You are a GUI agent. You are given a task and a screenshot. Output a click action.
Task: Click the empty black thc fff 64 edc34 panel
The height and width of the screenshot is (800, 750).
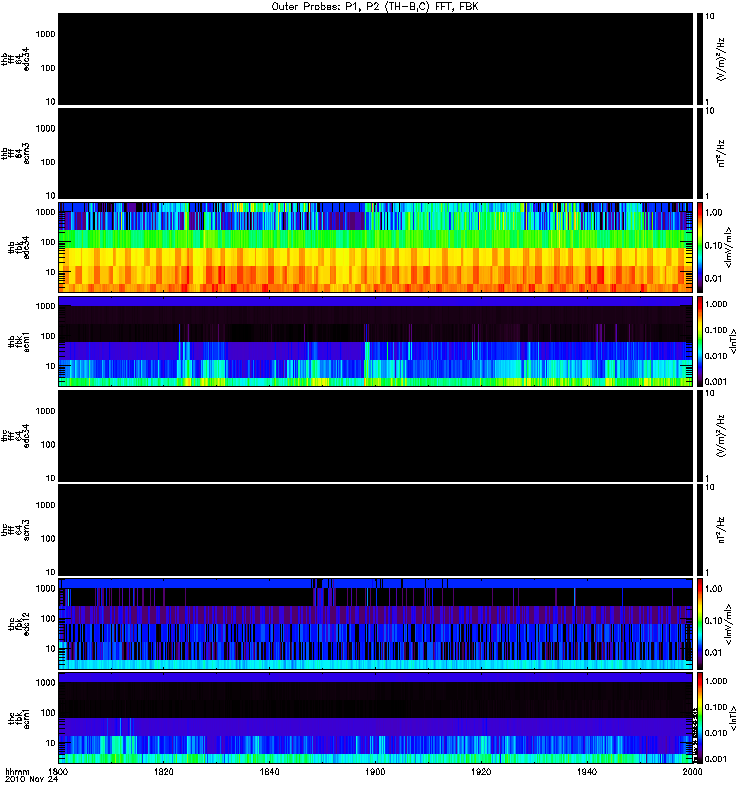376,436
